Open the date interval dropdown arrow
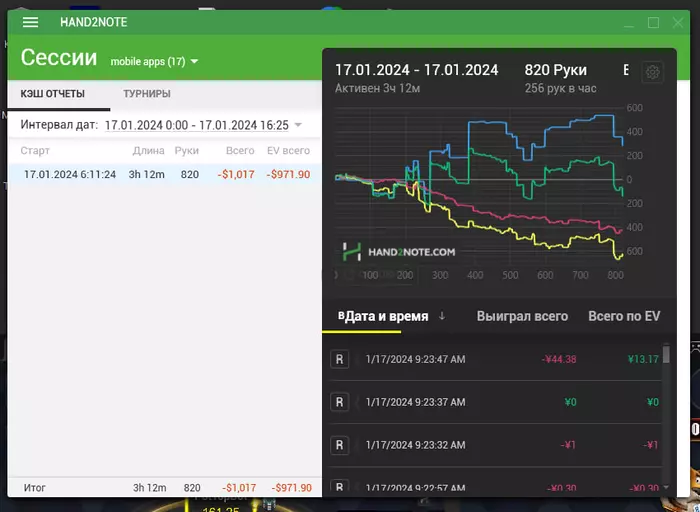This screenshot has height=512, width=700. point(298,125)
